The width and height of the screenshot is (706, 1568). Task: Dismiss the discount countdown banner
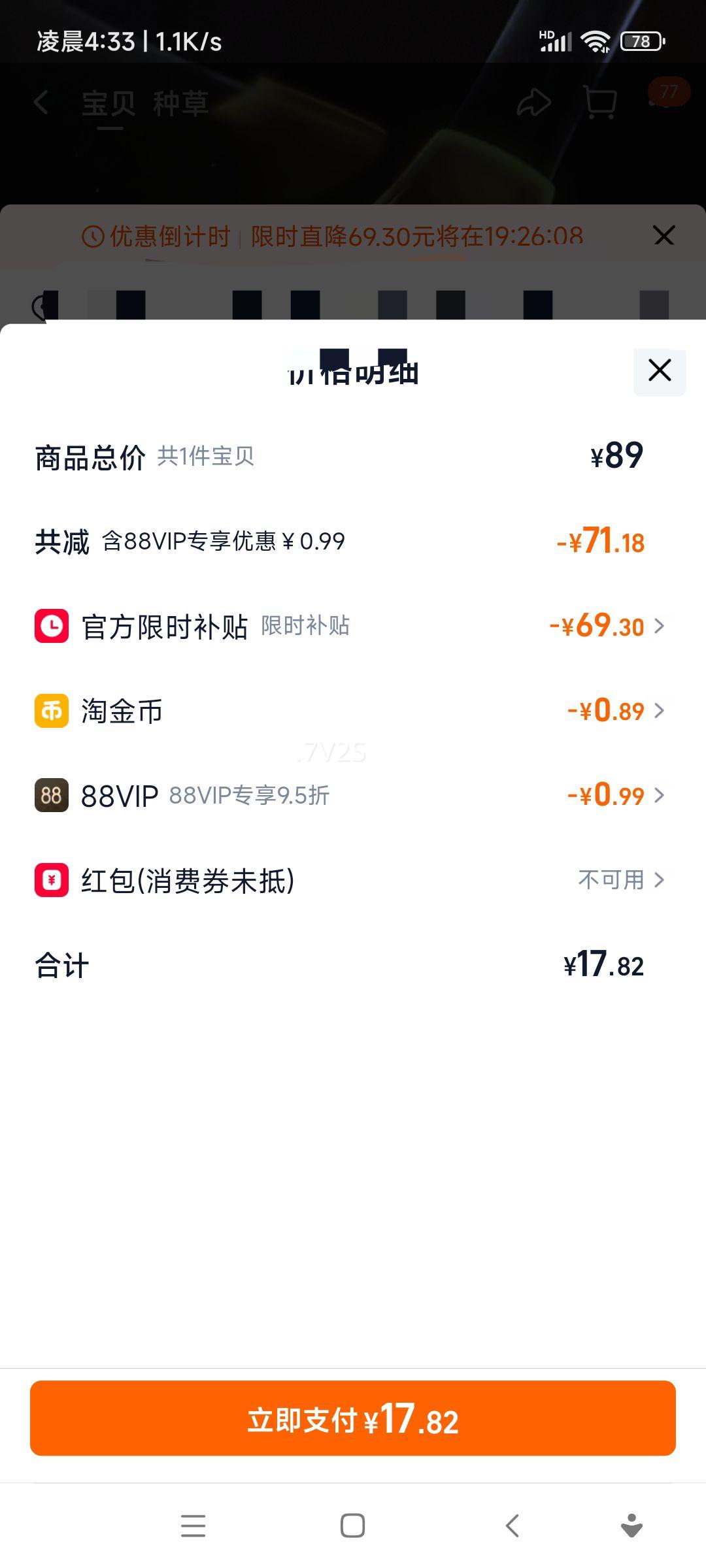tap(664, 236)
